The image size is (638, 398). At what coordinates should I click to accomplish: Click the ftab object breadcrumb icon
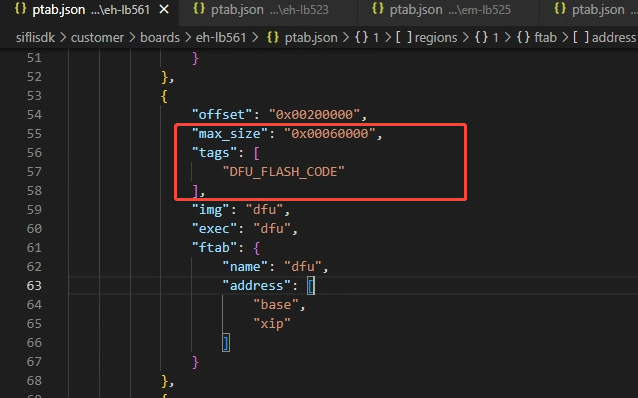point(523,37)
